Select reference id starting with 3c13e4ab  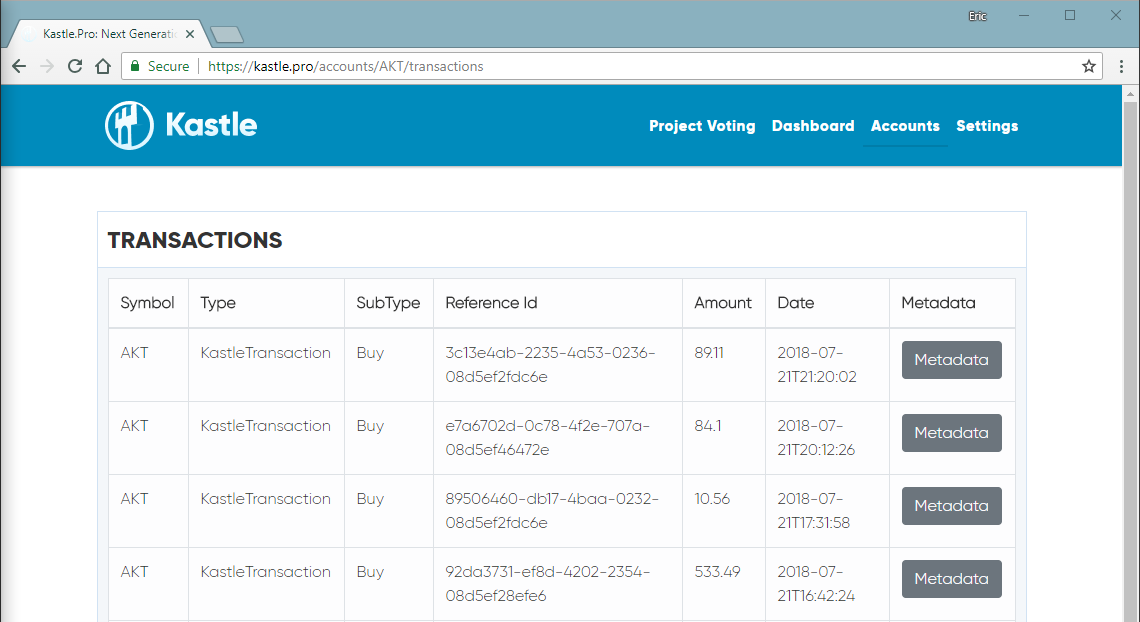[550, 365]
